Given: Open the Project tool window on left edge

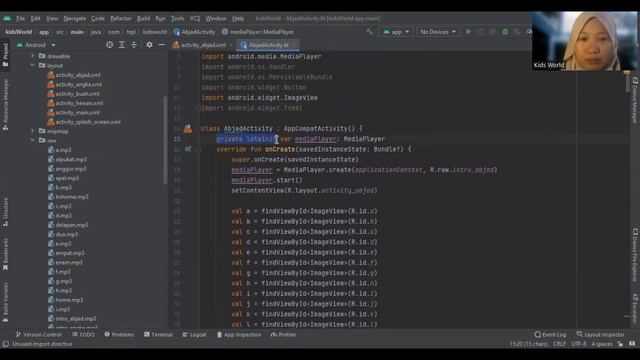Looking at the screenshot, I should point(5,55).
